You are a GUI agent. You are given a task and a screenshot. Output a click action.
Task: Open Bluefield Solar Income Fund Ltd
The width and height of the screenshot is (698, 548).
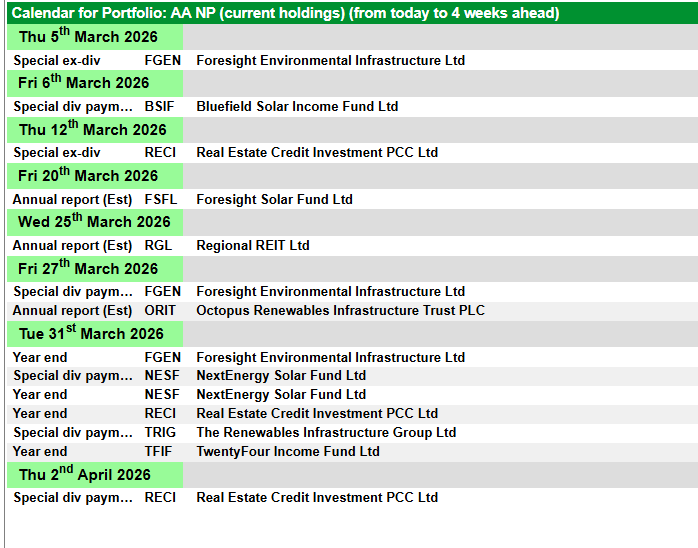click(x=297, y=107)
